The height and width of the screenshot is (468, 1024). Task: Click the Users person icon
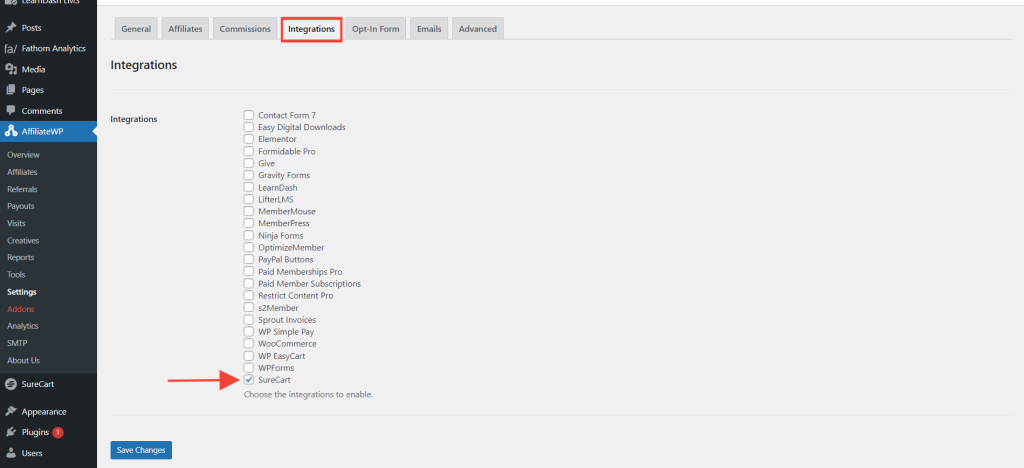point(10,453)
